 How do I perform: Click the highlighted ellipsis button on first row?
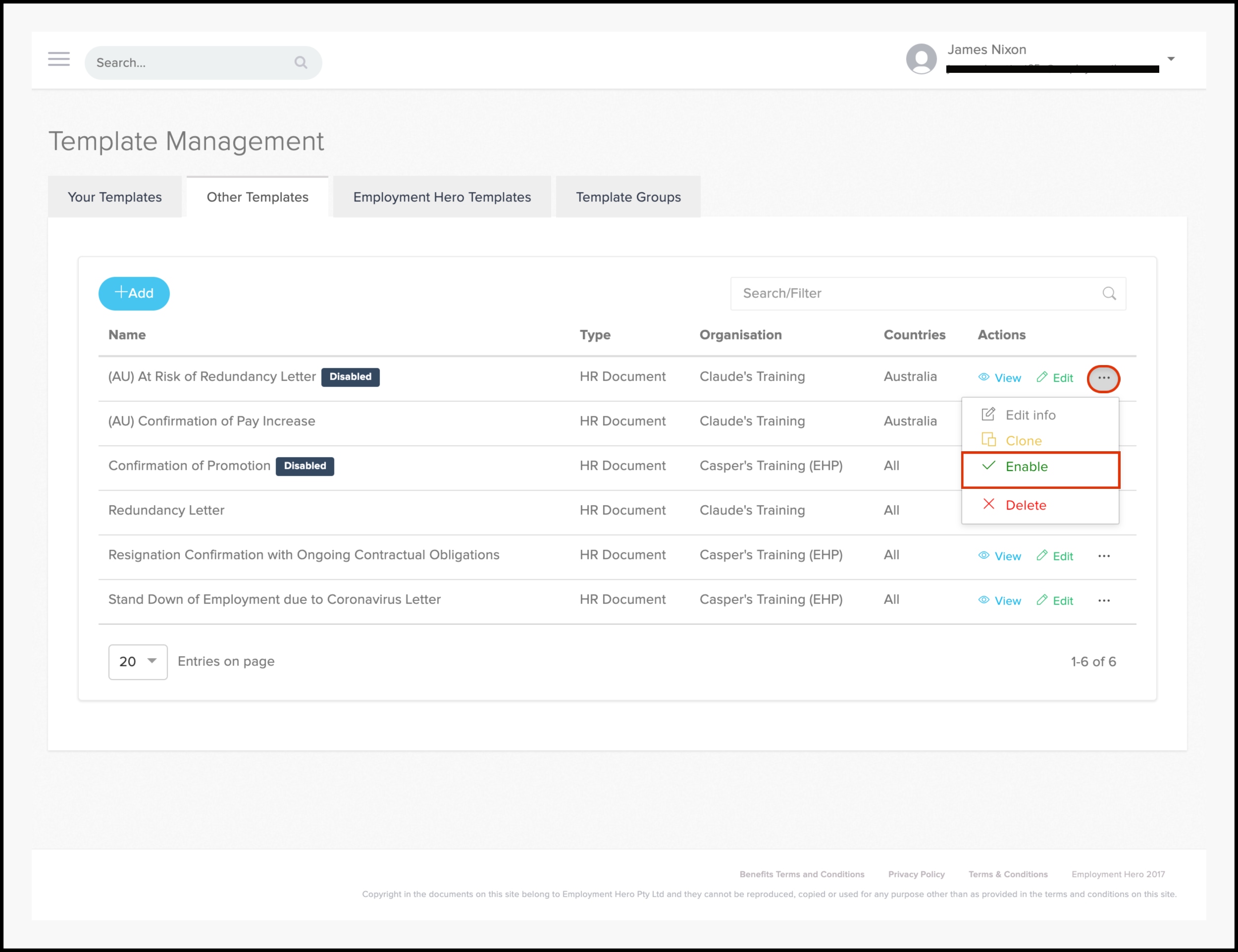click(x=1103, y=378)
